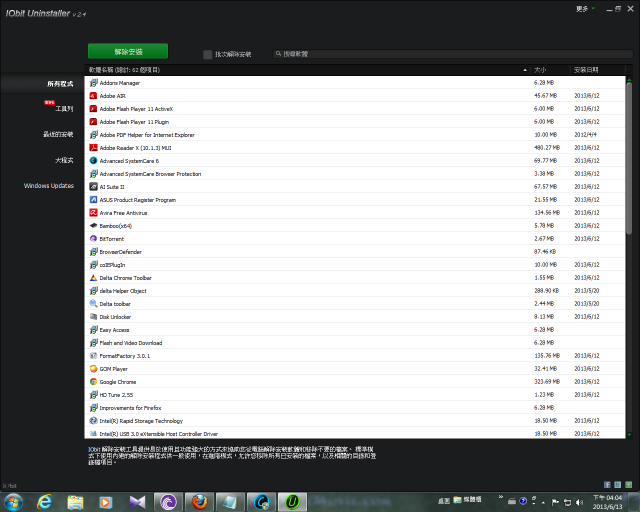The width and height of the screenshot is (640, 512).
Task: Select the 工具列 category
Action: [64, 109]
